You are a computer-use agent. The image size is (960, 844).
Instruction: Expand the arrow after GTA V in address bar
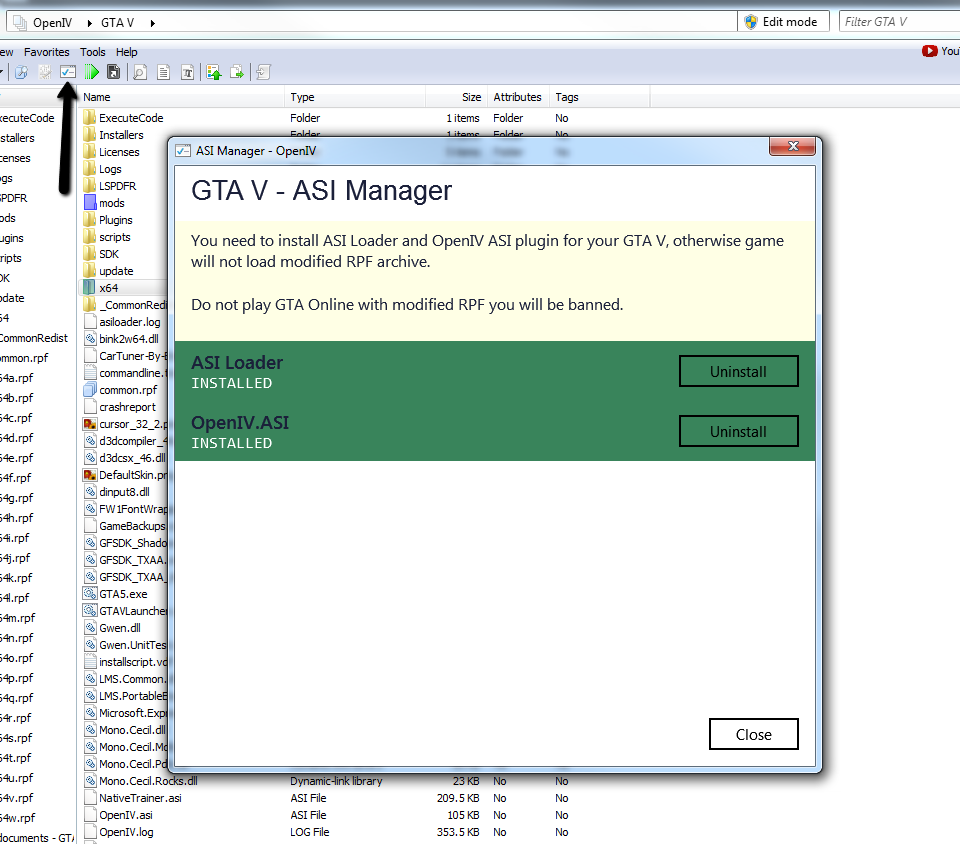pyautogui.click(x=152, y=23)
